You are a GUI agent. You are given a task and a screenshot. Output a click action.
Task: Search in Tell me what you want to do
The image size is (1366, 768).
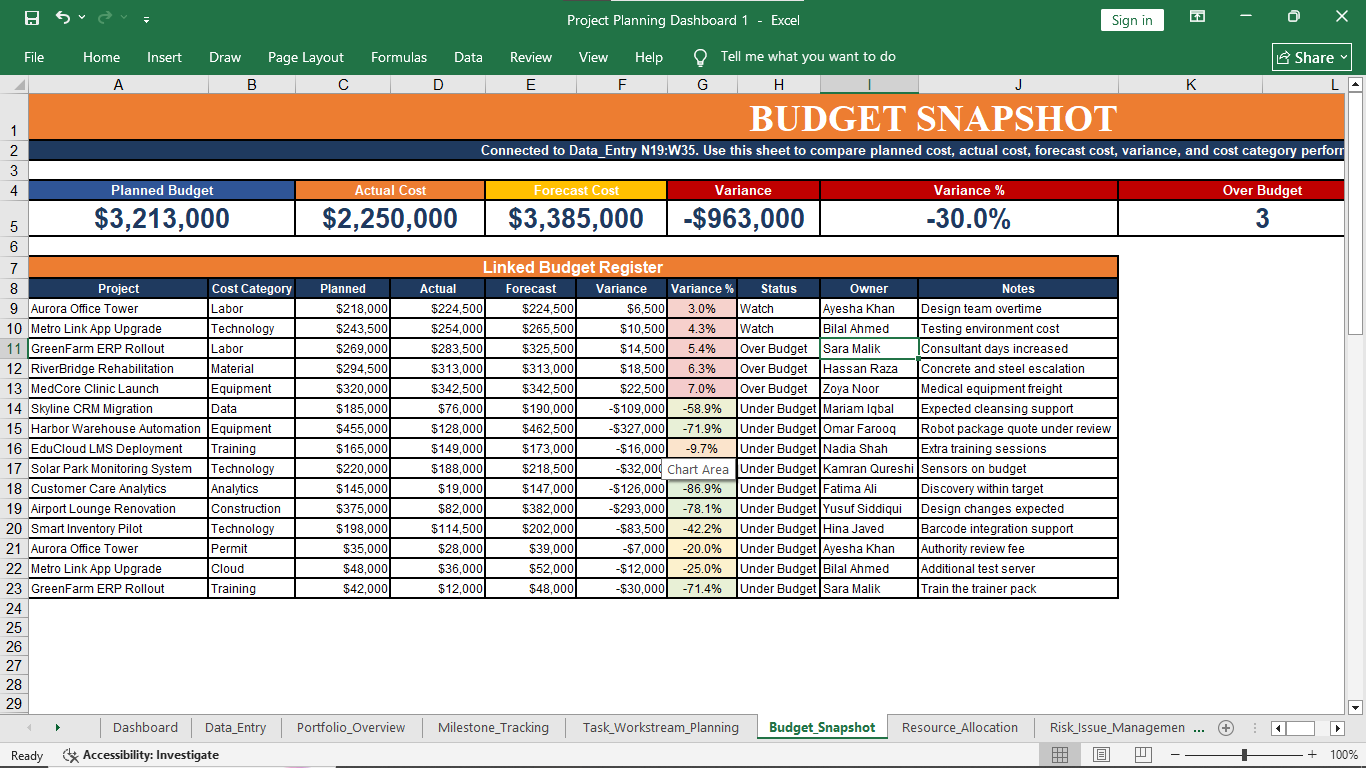[808, 57]
